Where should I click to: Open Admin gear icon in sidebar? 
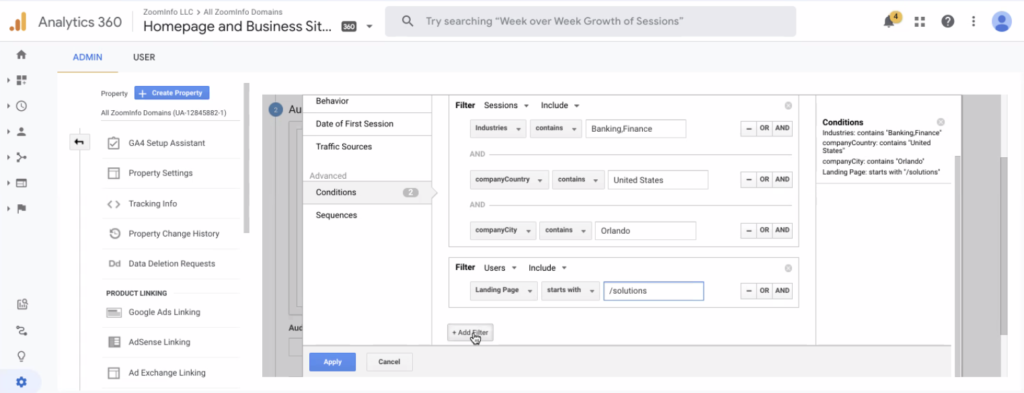click(x=22, y=382)
